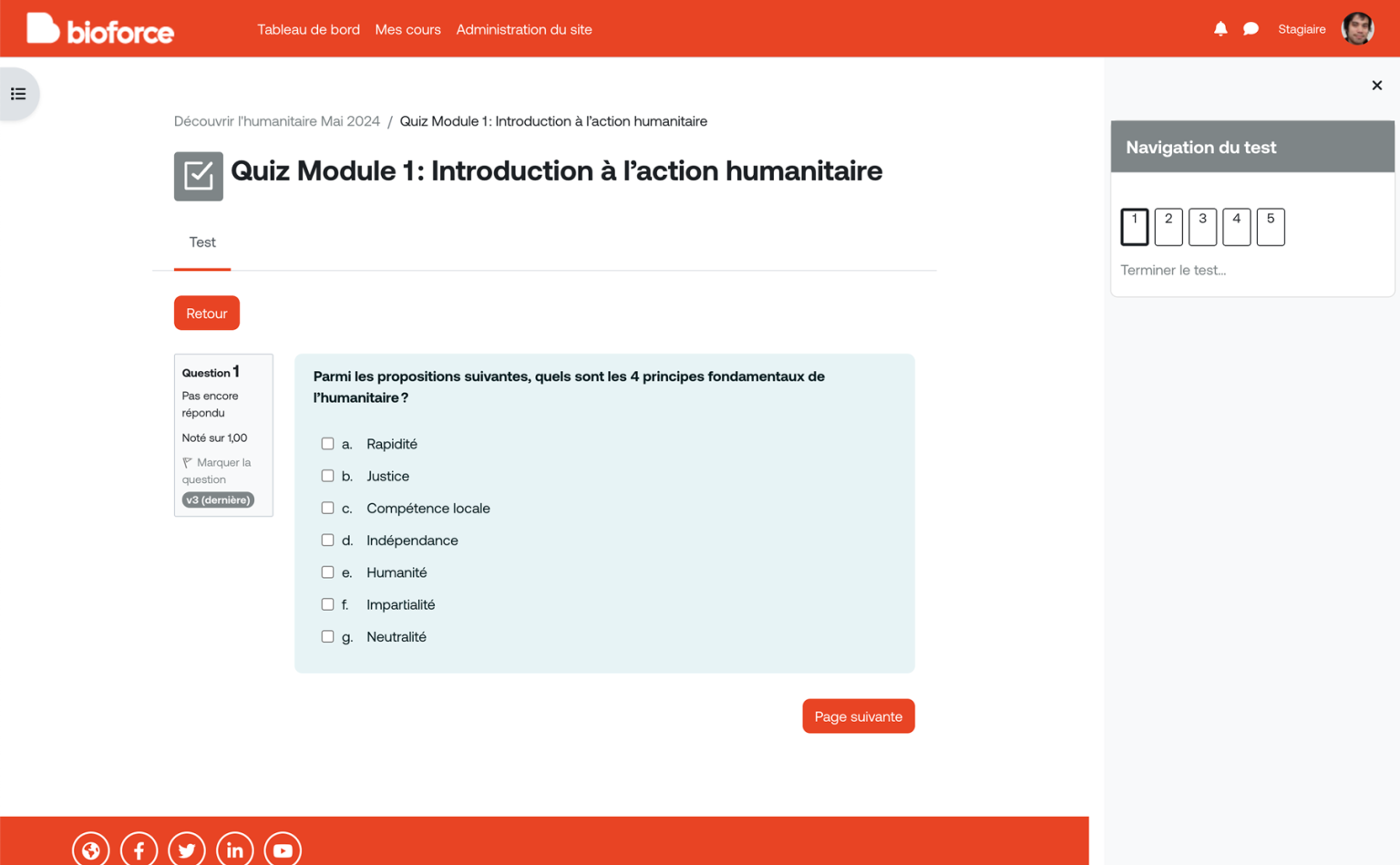The width and height of the screenshot is (1400, 865).
Task: Click the YouTube icon in the footer
Action: (x=283, y=850)
